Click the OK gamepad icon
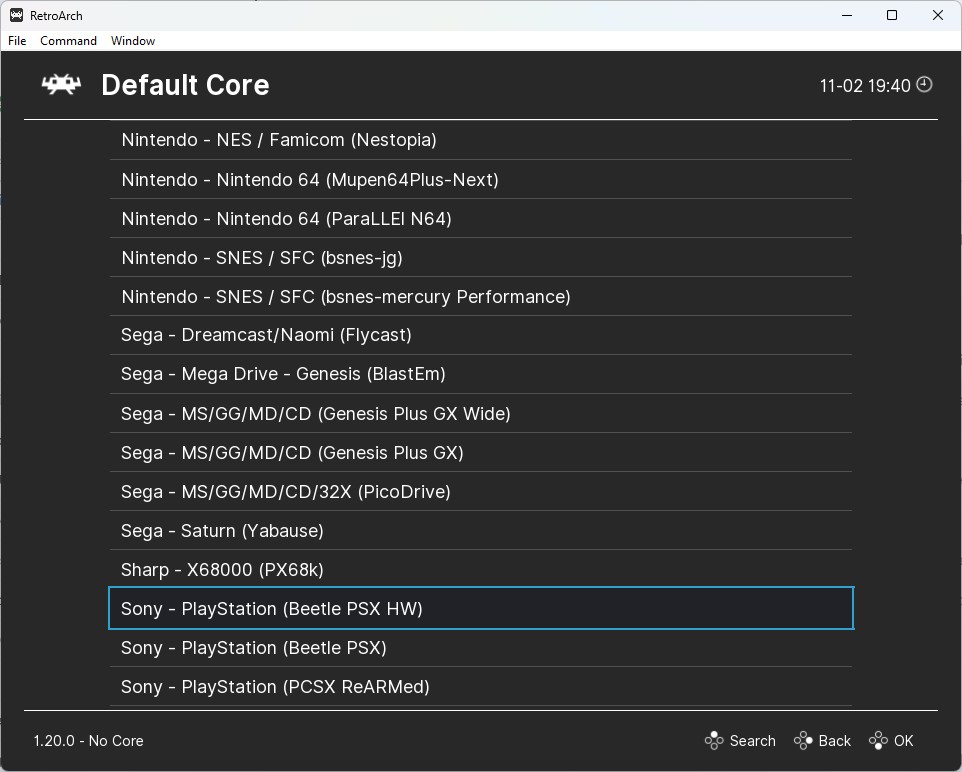Viewport: 962px width, 772px height. coord(878,741)
